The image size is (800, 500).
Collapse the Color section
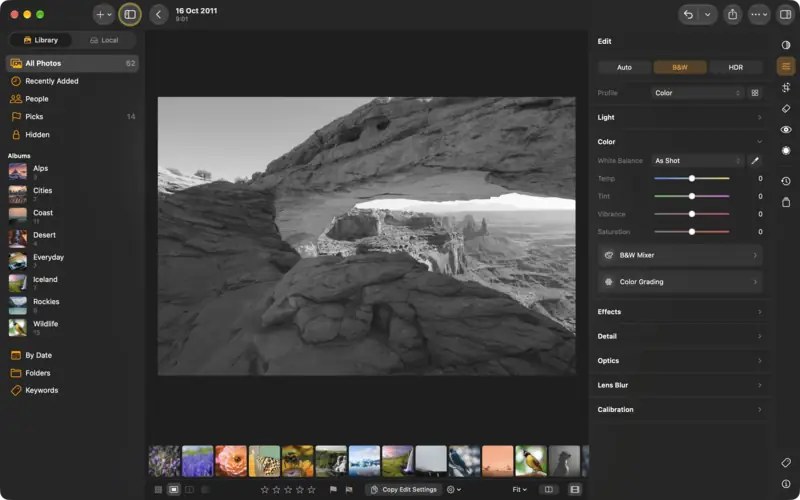(680, 142)
